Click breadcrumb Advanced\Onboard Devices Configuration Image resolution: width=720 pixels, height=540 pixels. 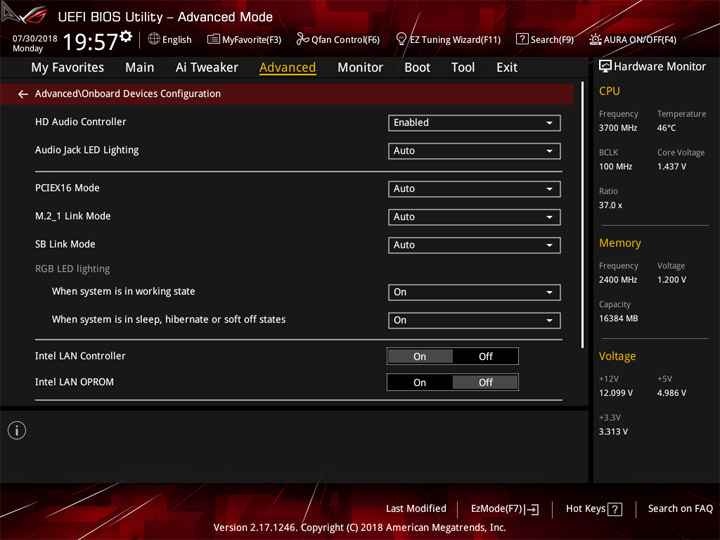128,94
